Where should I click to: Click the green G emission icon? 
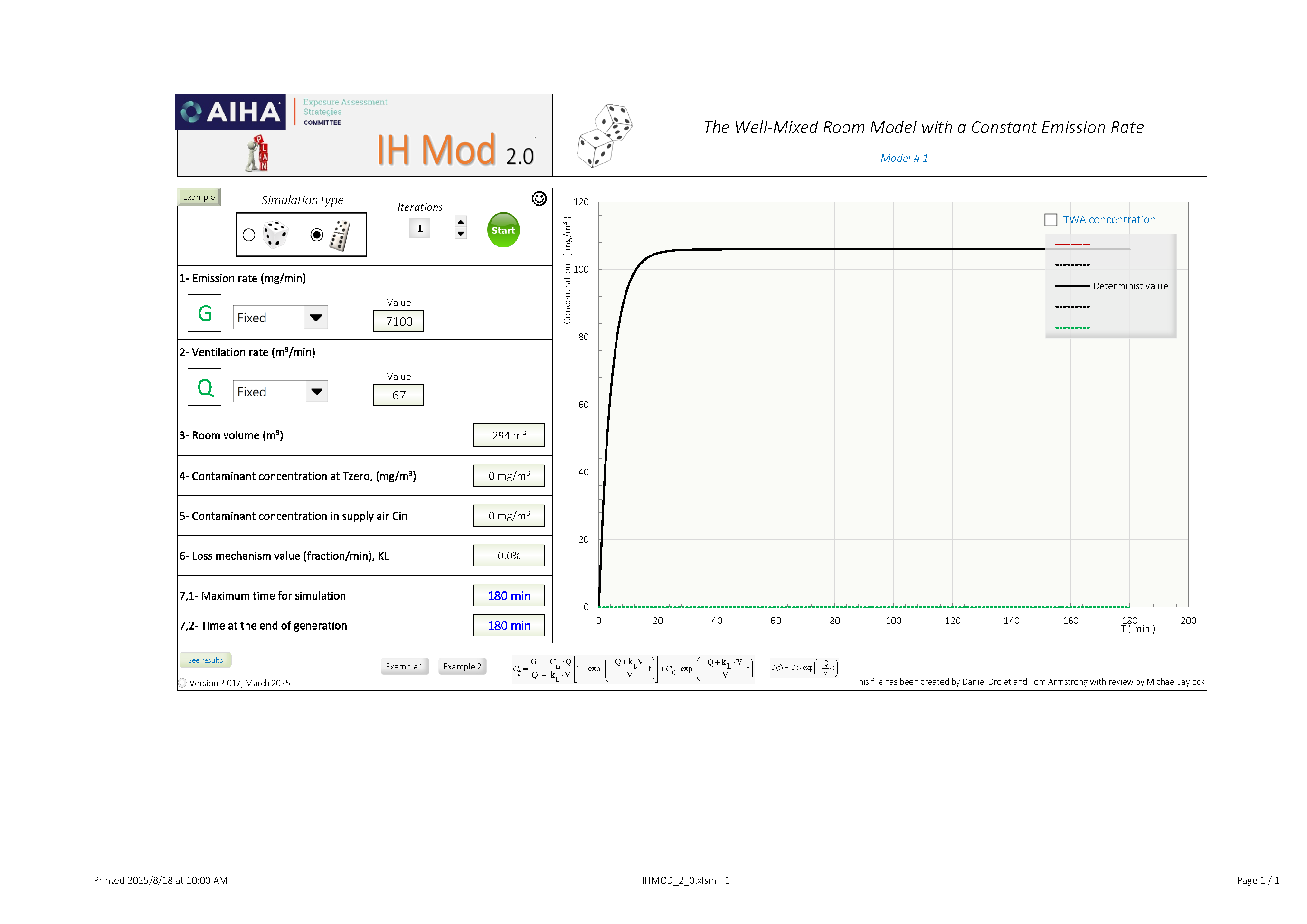204,313
